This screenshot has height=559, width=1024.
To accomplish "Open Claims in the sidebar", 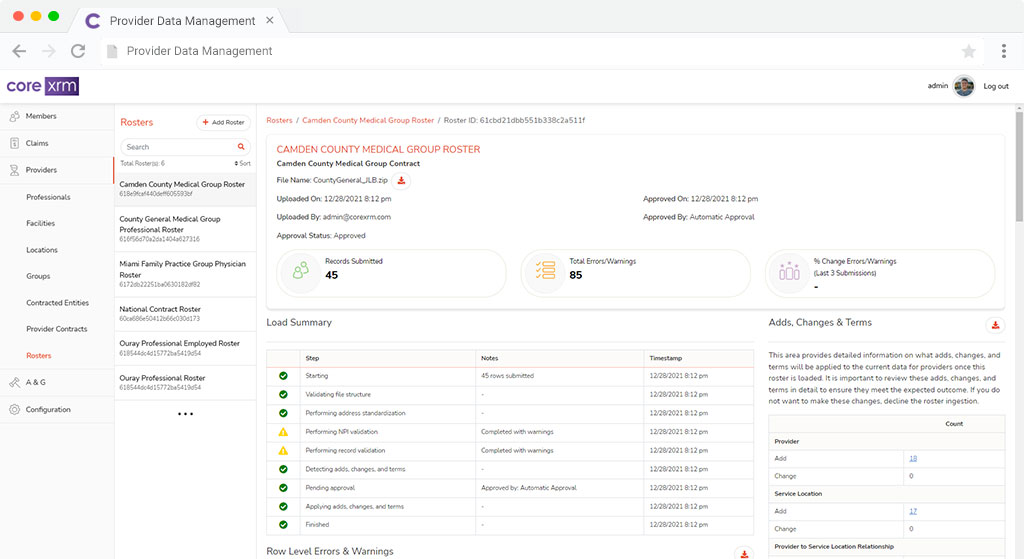I will 37,143.
